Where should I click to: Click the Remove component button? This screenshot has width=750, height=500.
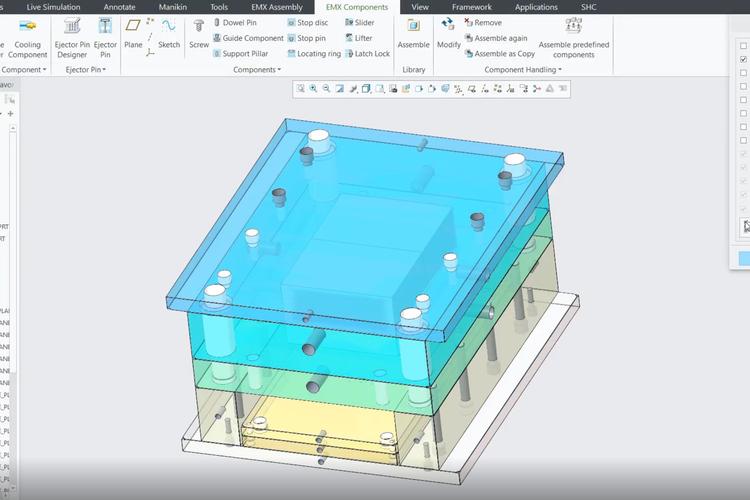[482, 22]
